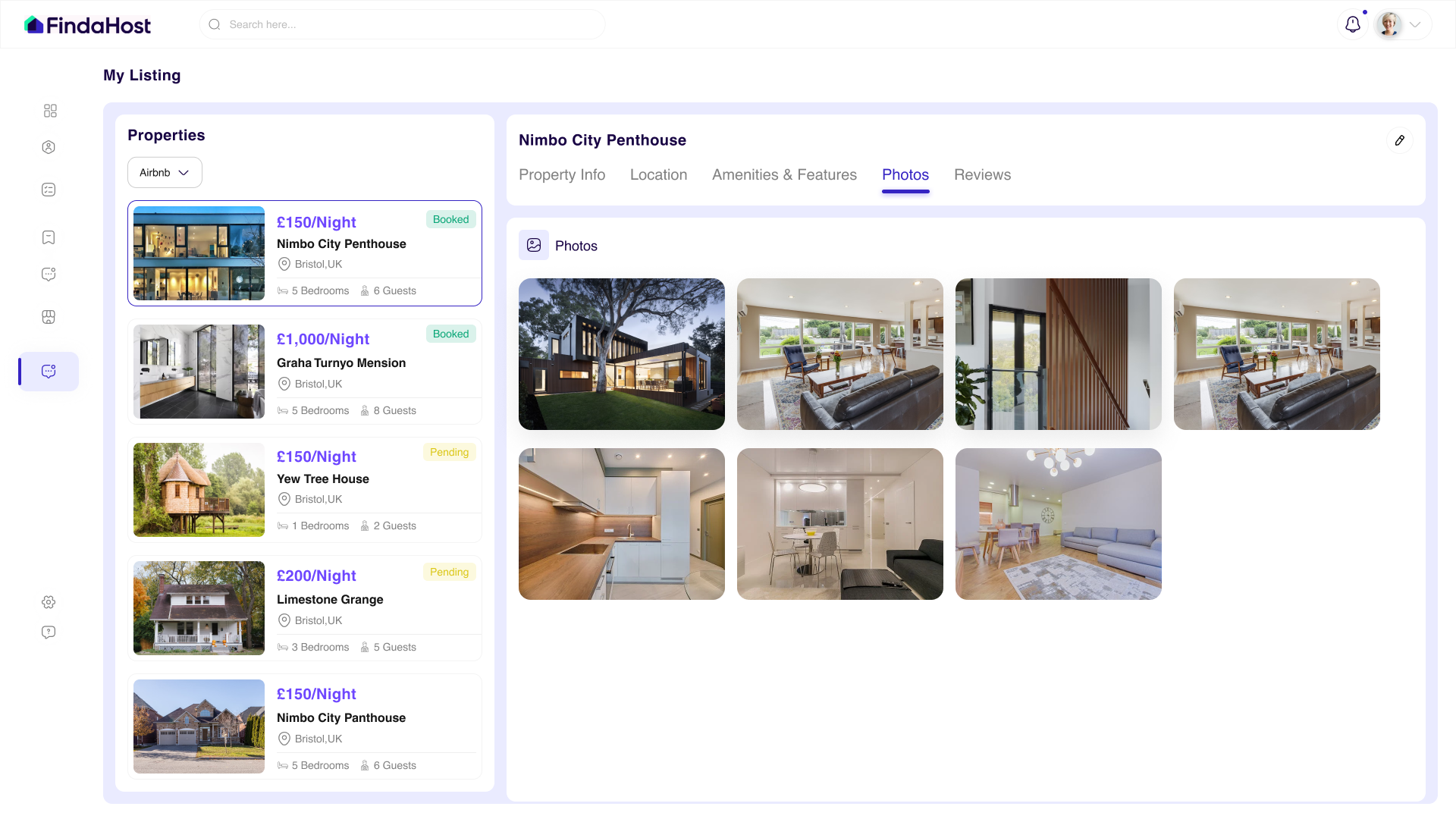1456x819 pixels.
Task: Switch to the Amenities & Features tab
Action: 784,175
